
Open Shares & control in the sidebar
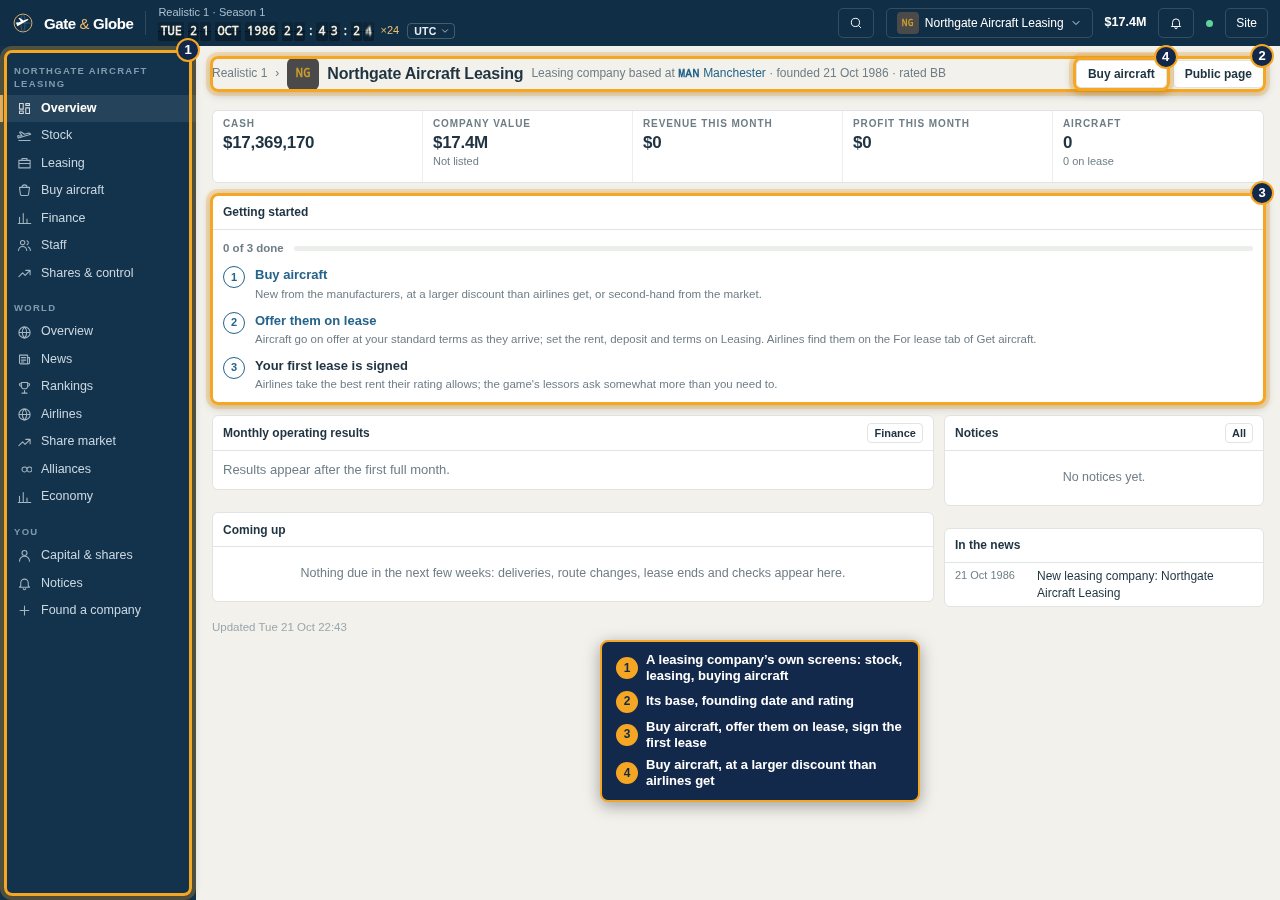tap(98, 273)
